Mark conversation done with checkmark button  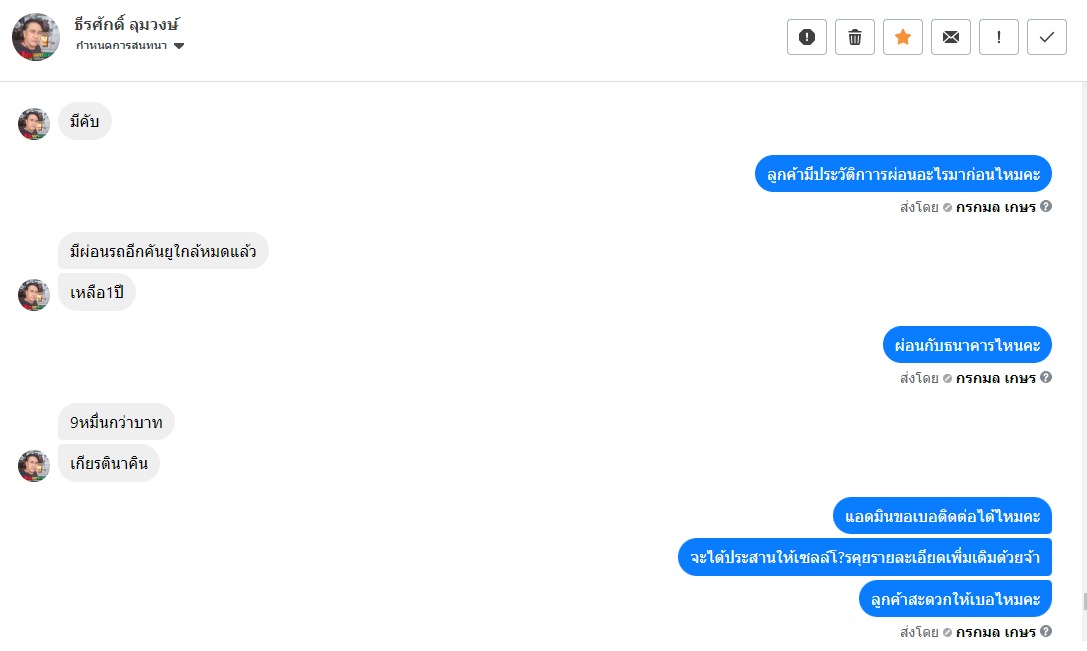(x=1047, y=37)
